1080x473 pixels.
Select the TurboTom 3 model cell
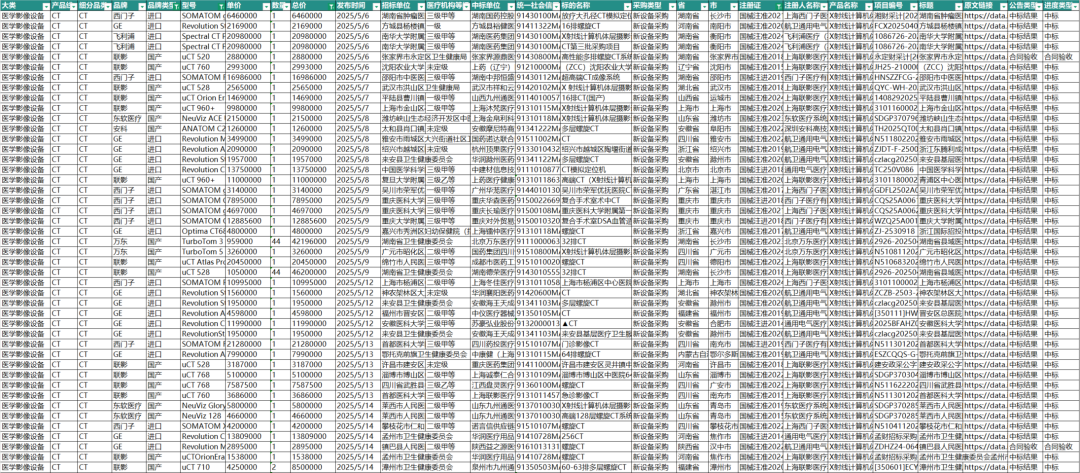click(203, 242)
